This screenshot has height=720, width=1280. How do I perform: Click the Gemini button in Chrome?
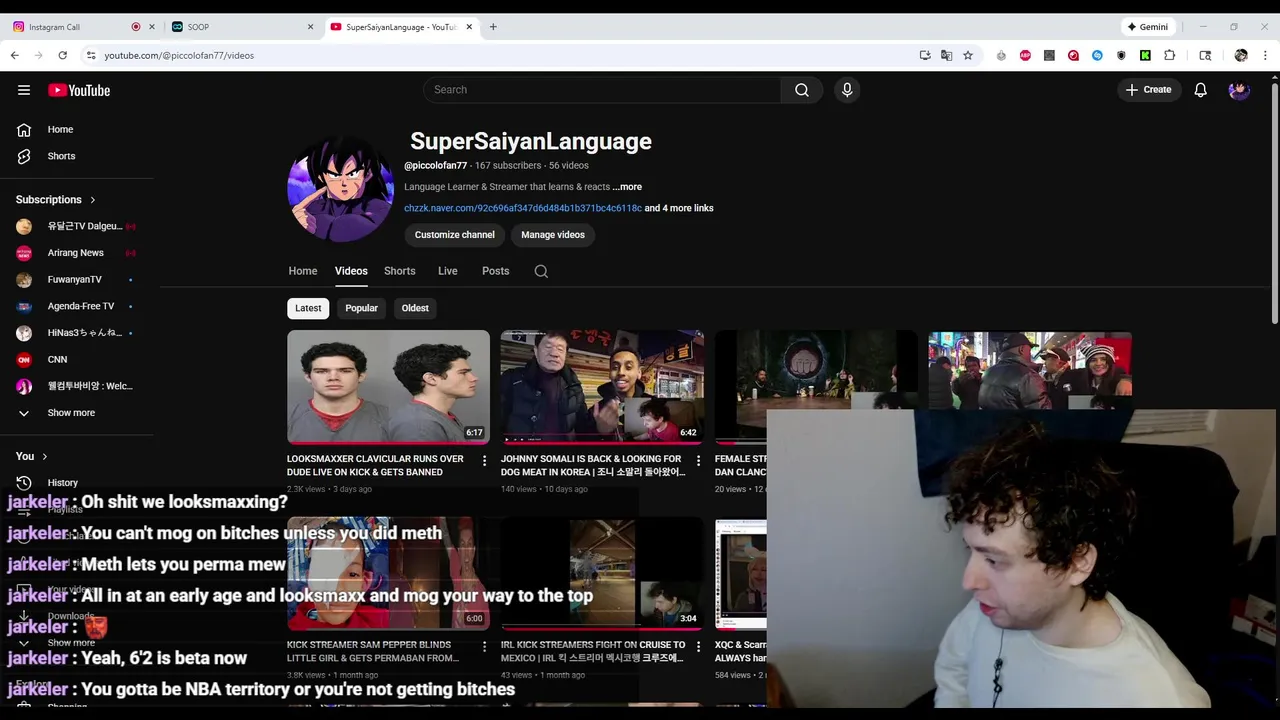pyautogui.click(x=1148, y=27)
